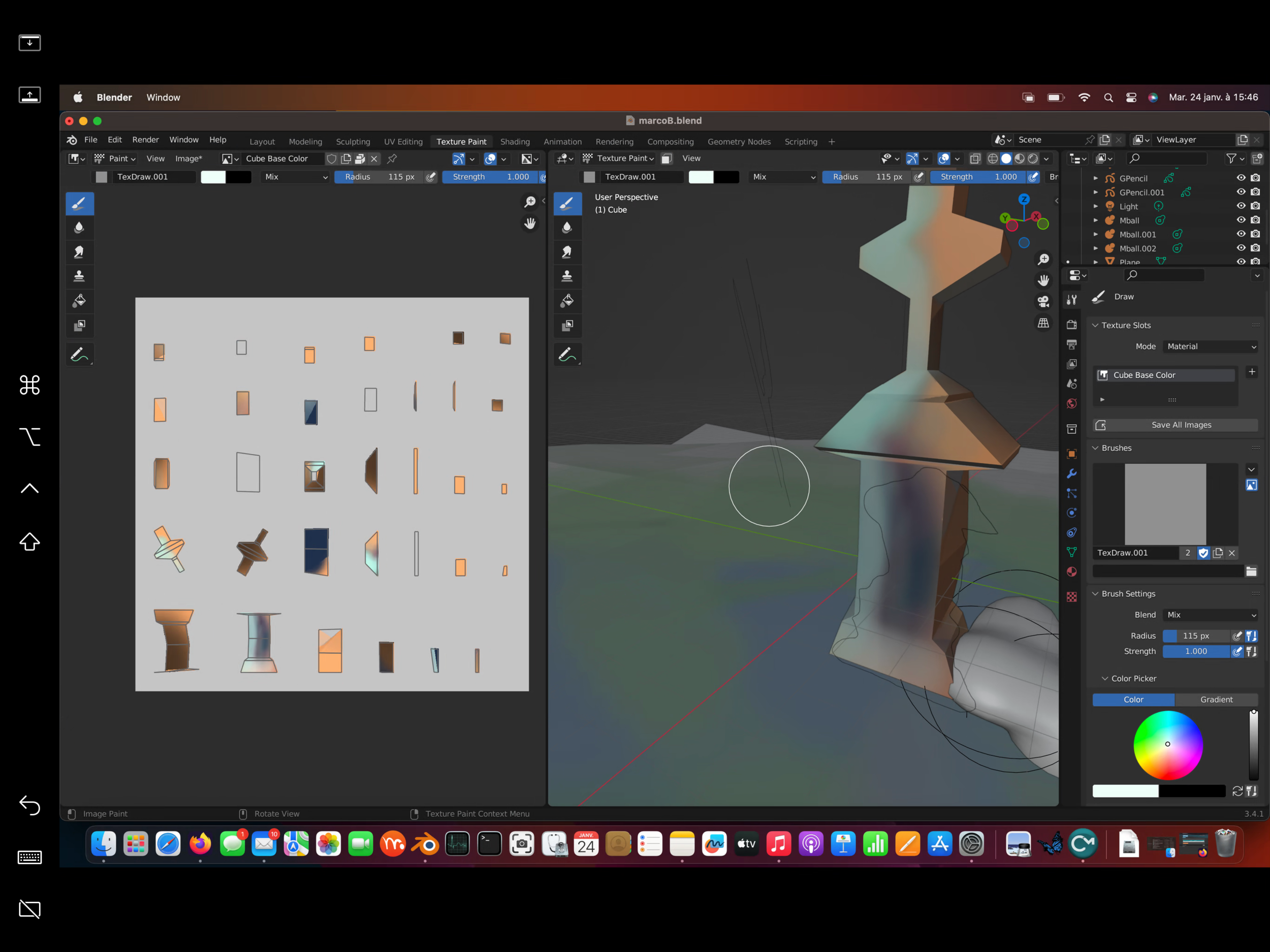Open the Material mode dropdown
Image resolution: width=1270 pixels, height=952 pixels.
(1210, 346)
